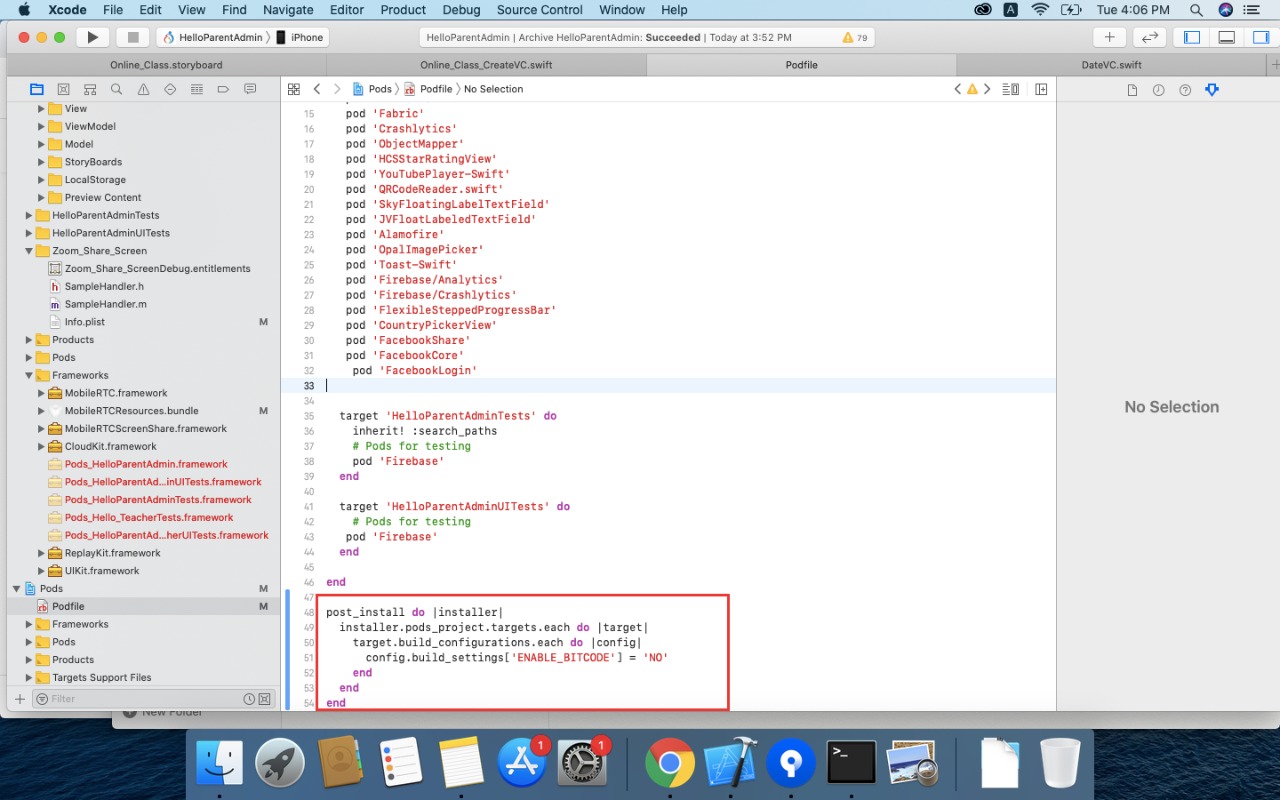This screenshot has width=1280, height=800.
Task: Toggle the Navigator panel visibility
Action: point(1192,37)
